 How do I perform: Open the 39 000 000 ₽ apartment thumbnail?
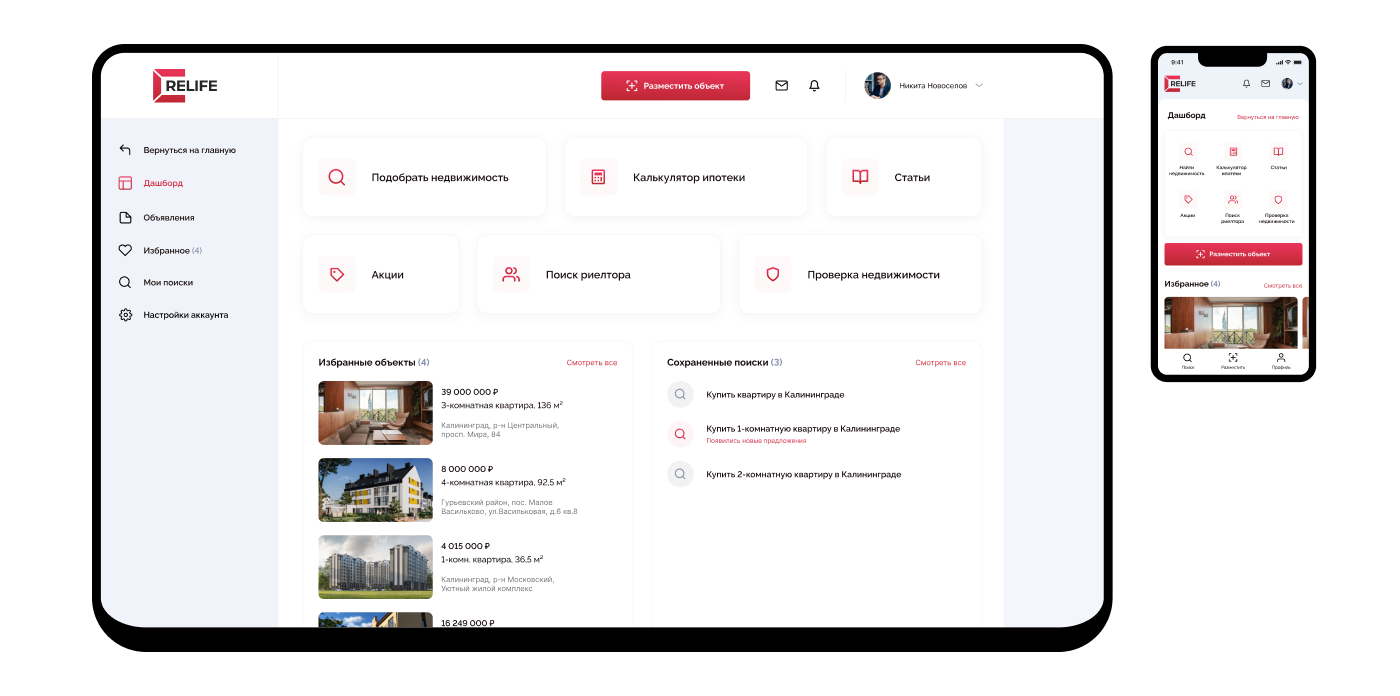pos(375,413)
